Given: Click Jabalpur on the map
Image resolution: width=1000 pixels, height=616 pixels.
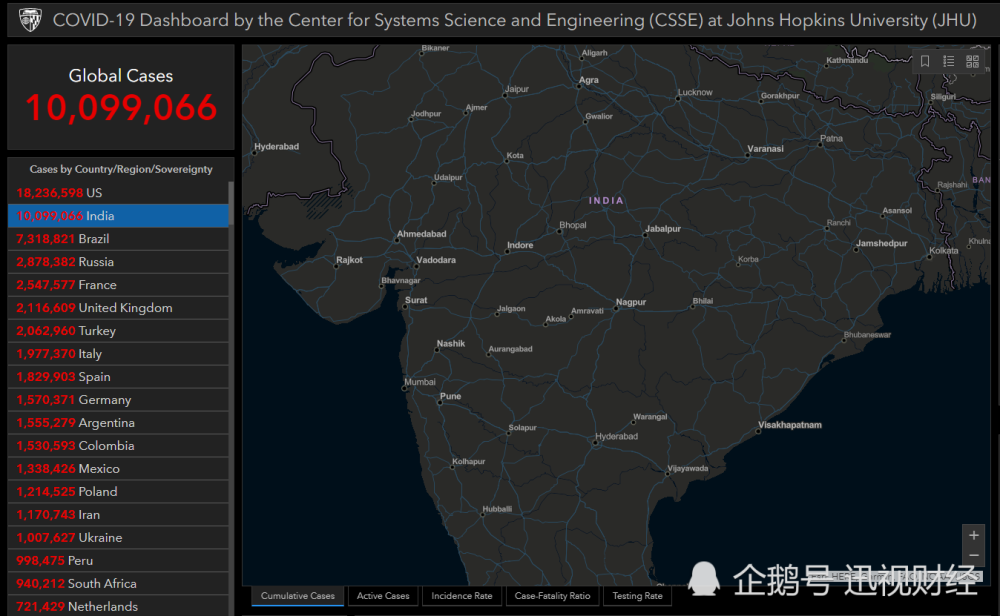Looking at the screenshot, I should (x=663, y=228).
